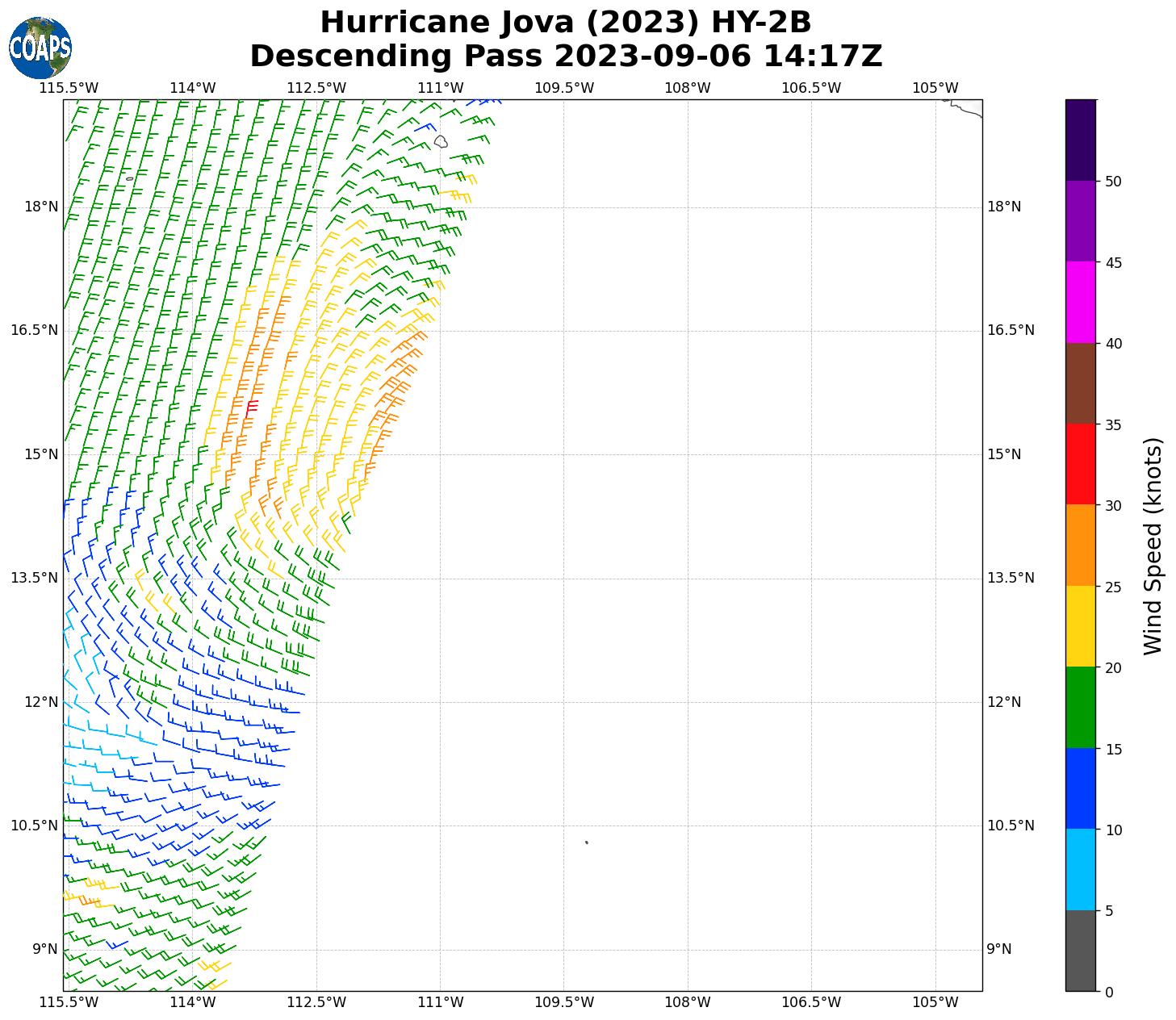
Task: Click the single red wind barb
Action: click(x=250, y=408)
